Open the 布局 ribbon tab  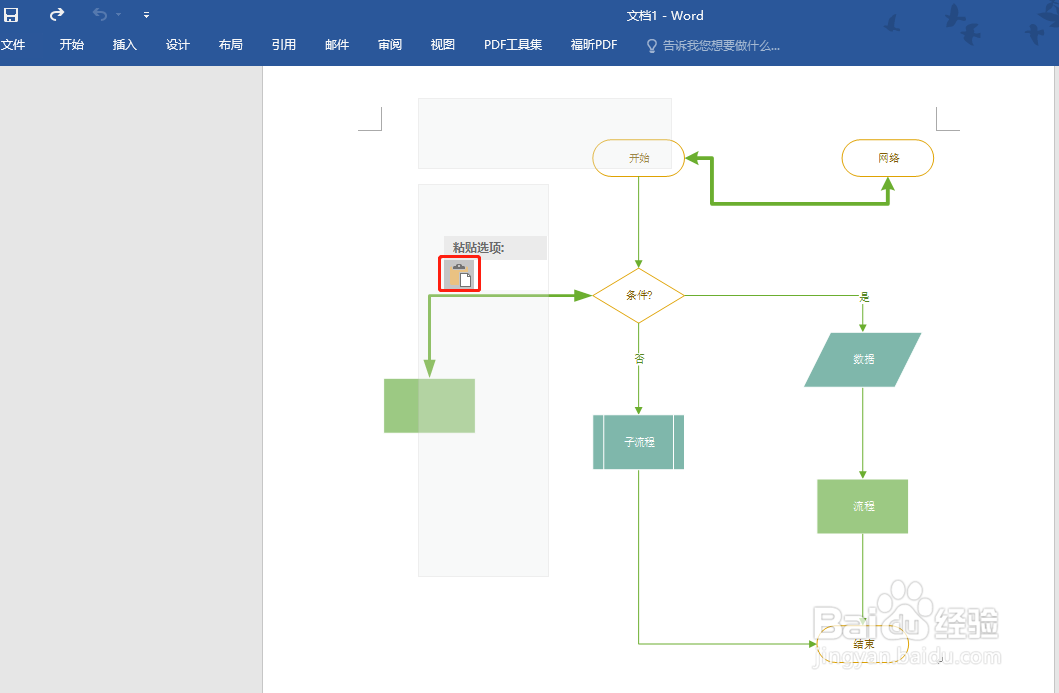[x=230, y=45]
